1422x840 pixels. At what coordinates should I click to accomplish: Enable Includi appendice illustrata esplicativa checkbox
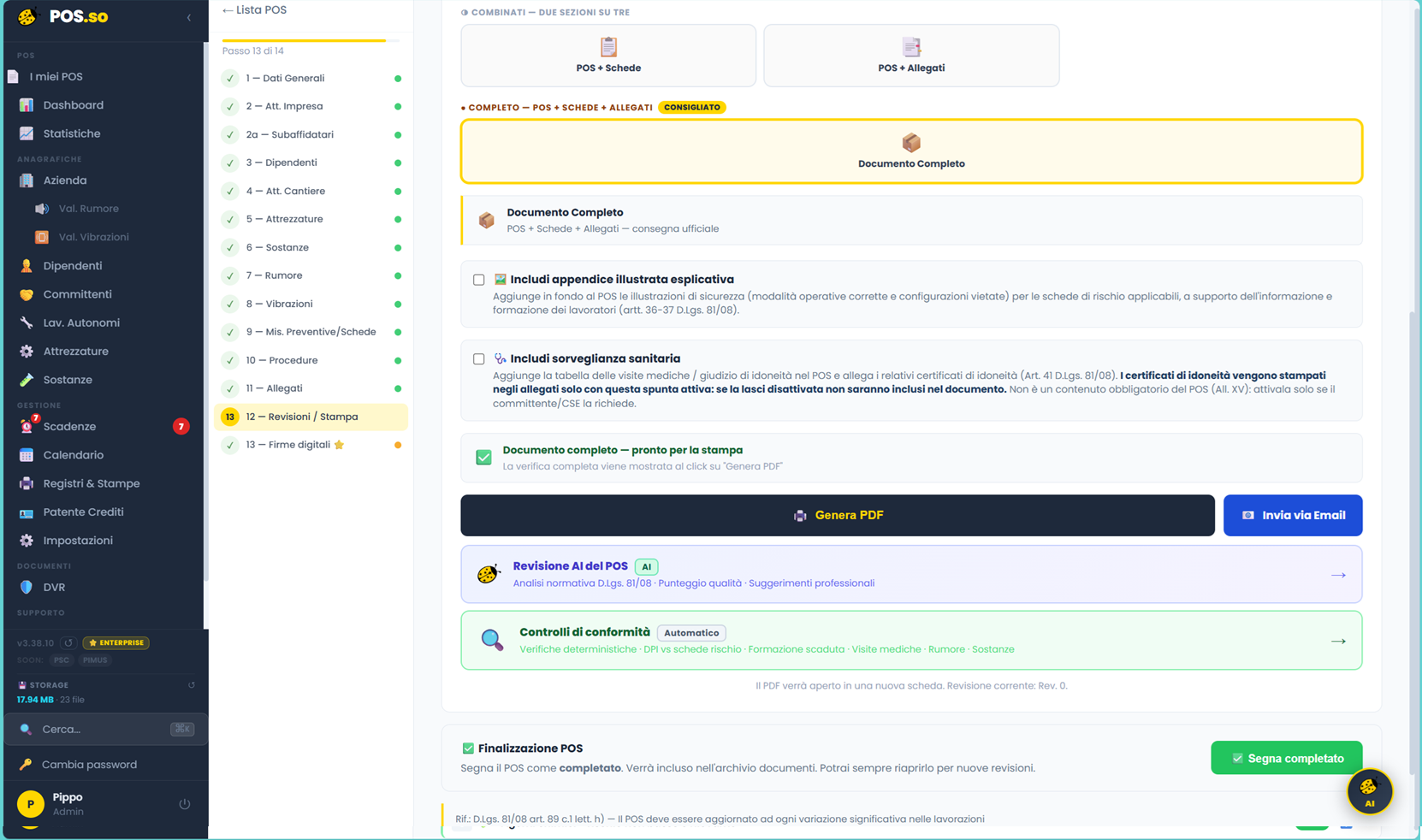pyautogui.click(x=479, y=280)
